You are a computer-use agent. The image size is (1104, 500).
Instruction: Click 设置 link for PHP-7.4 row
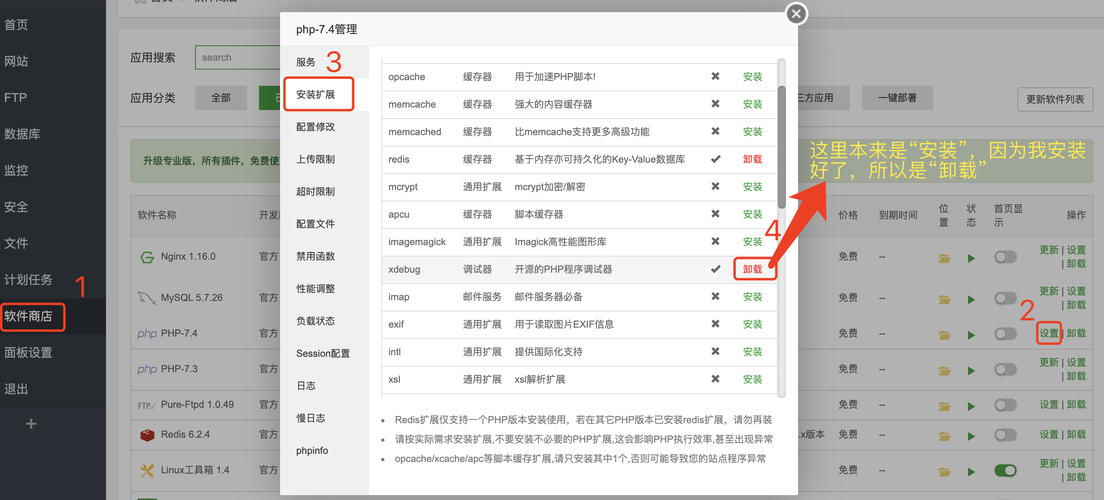point(1049,333)
